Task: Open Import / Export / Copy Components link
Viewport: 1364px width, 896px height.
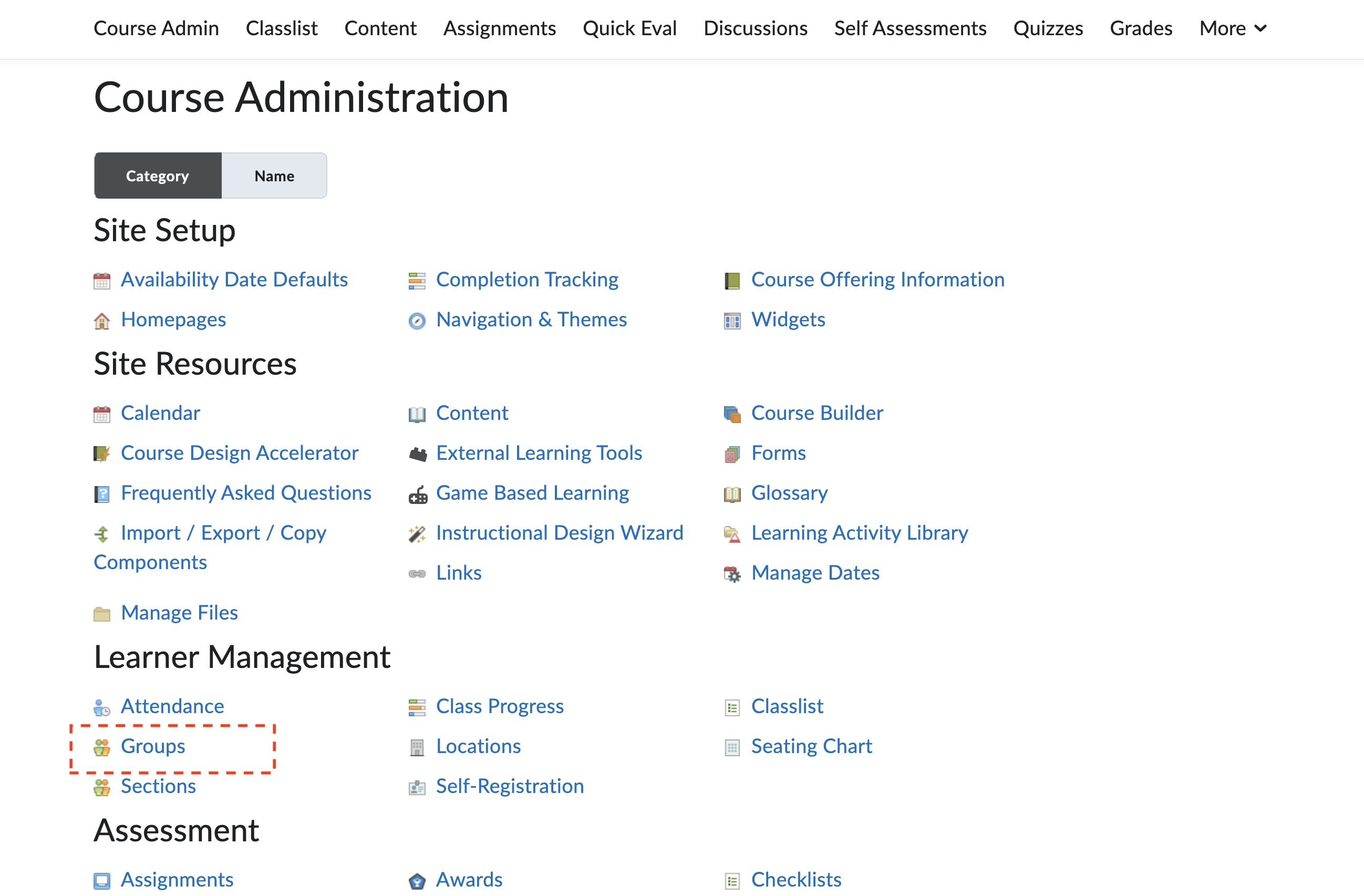Action: click(223, 533)
